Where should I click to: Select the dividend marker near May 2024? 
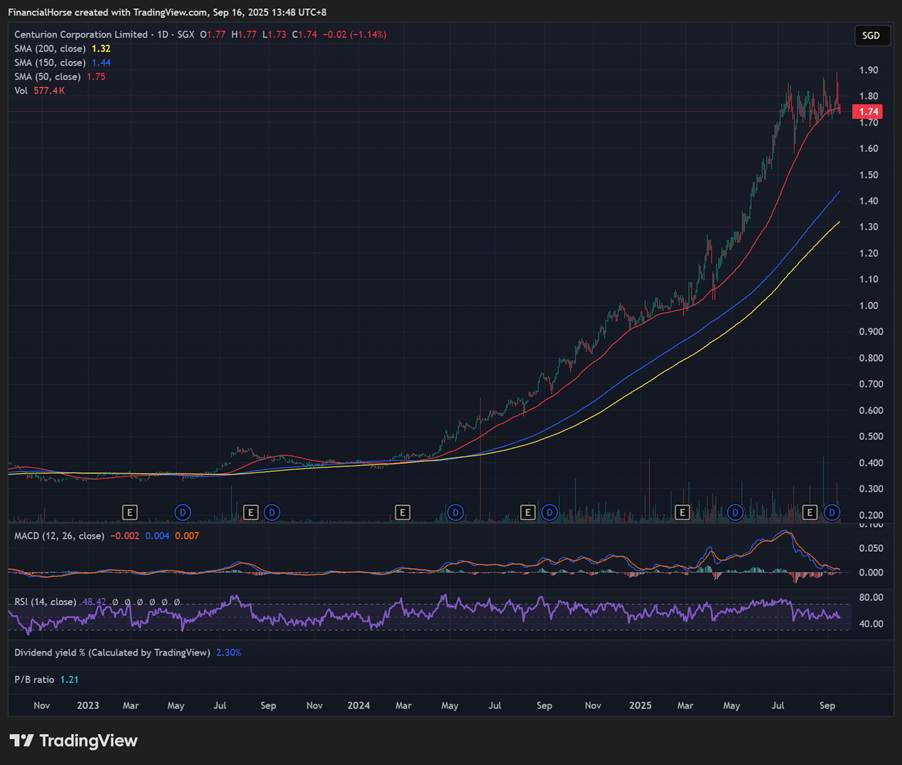coord(455,512)
